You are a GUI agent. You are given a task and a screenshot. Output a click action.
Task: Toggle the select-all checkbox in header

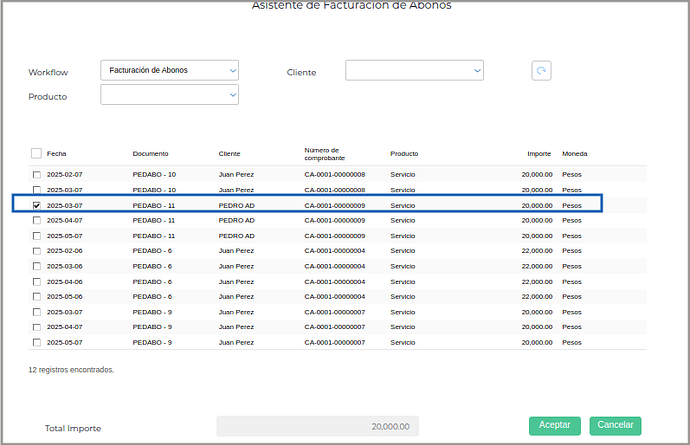[x=37, y=154]
